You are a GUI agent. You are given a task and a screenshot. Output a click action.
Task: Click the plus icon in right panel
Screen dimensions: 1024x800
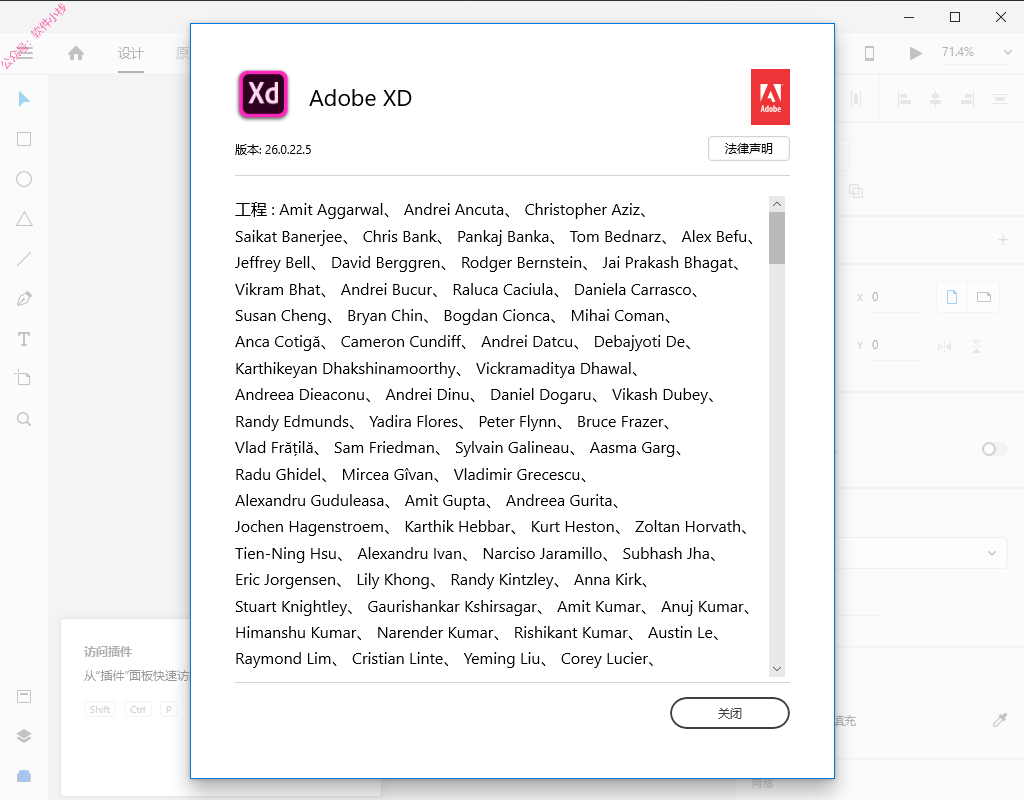coord(1003,240)
